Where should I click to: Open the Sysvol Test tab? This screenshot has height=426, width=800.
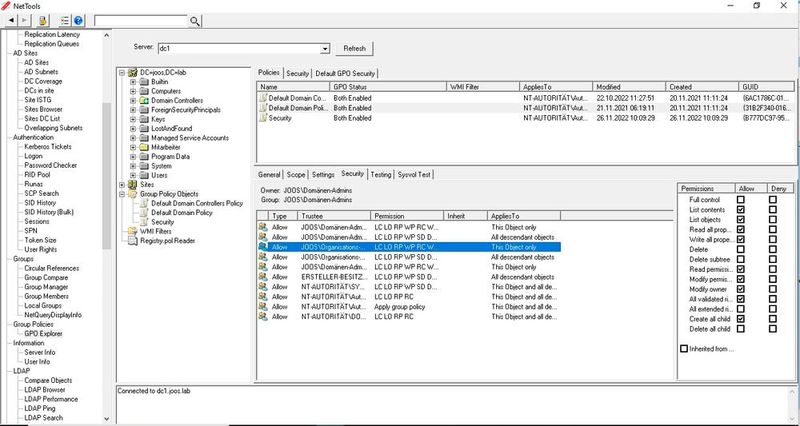point(414,174)
